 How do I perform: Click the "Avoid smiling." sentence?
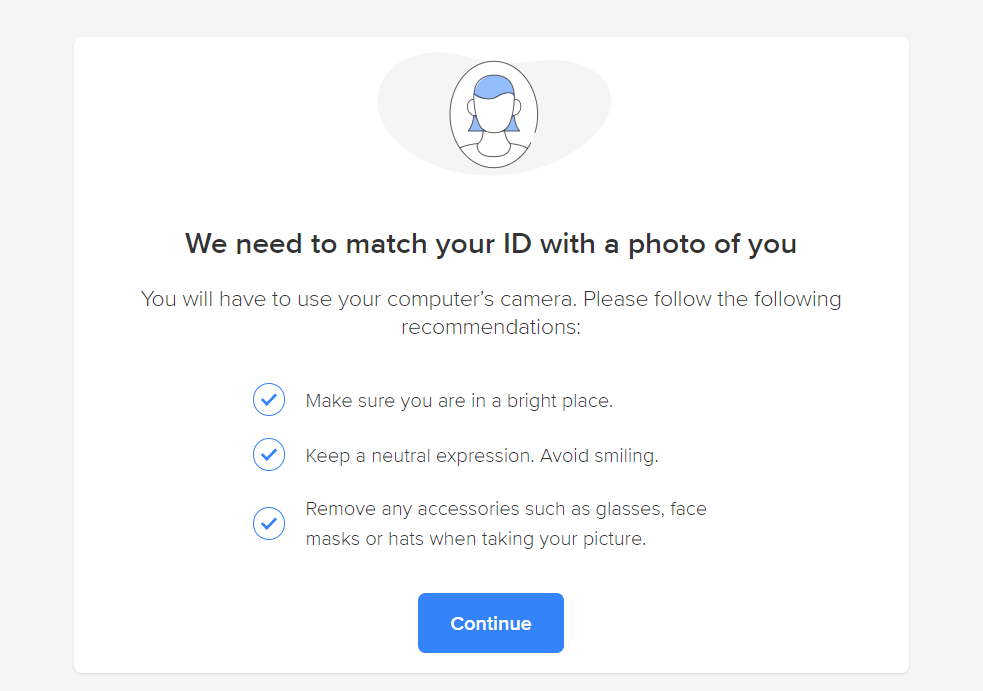(599, 456)
